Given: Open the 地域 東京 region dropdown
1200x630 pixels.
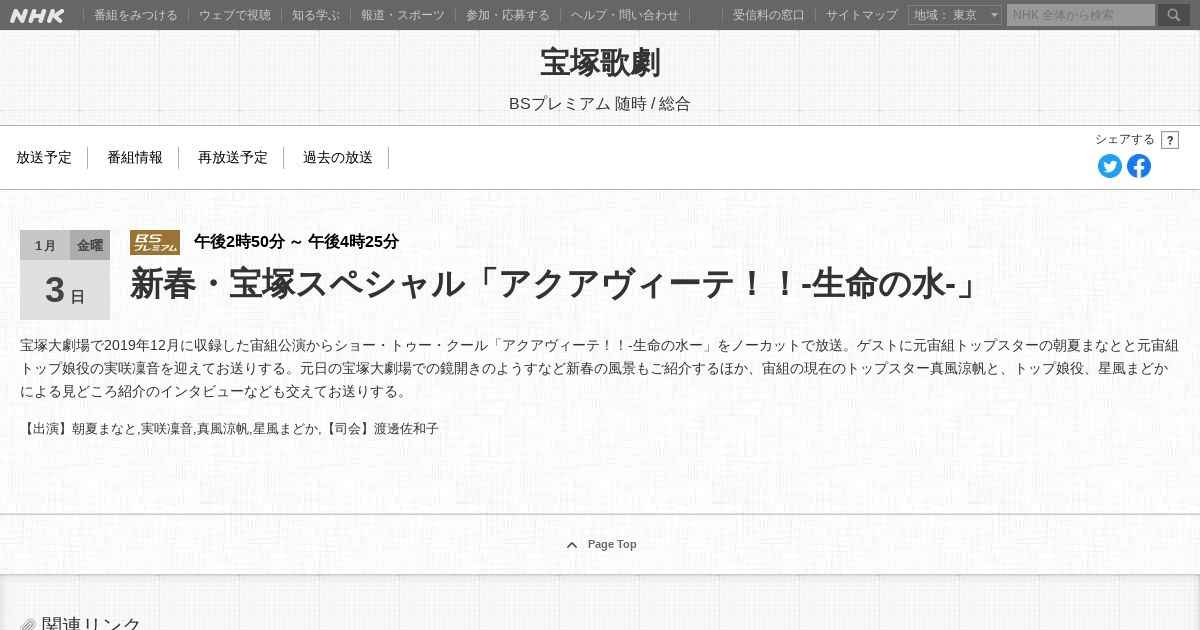Looking at the screenshot, I should pyautogui.click(x=955, y=15).
